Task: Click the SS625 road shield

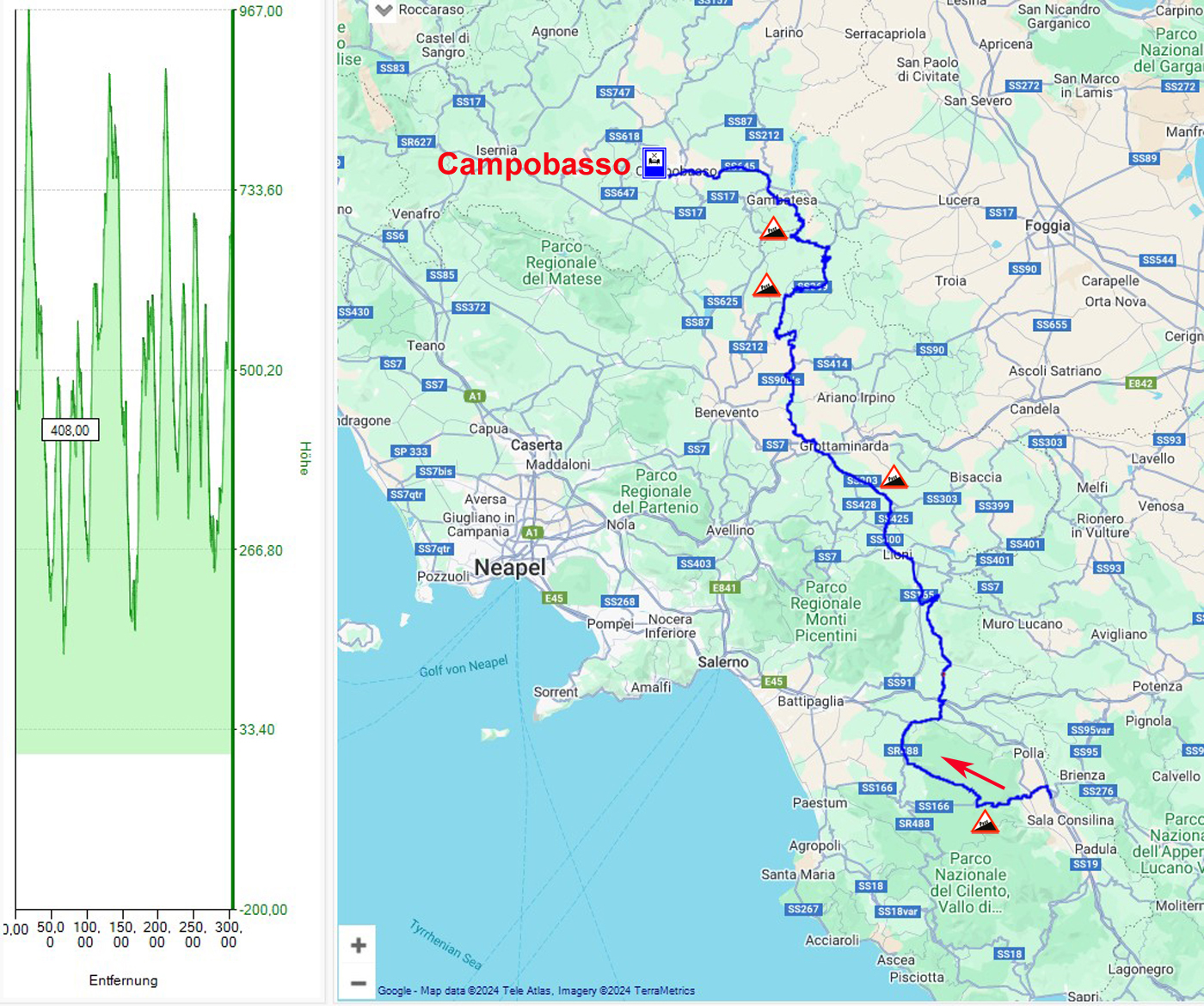Action: tap(722, 301)
